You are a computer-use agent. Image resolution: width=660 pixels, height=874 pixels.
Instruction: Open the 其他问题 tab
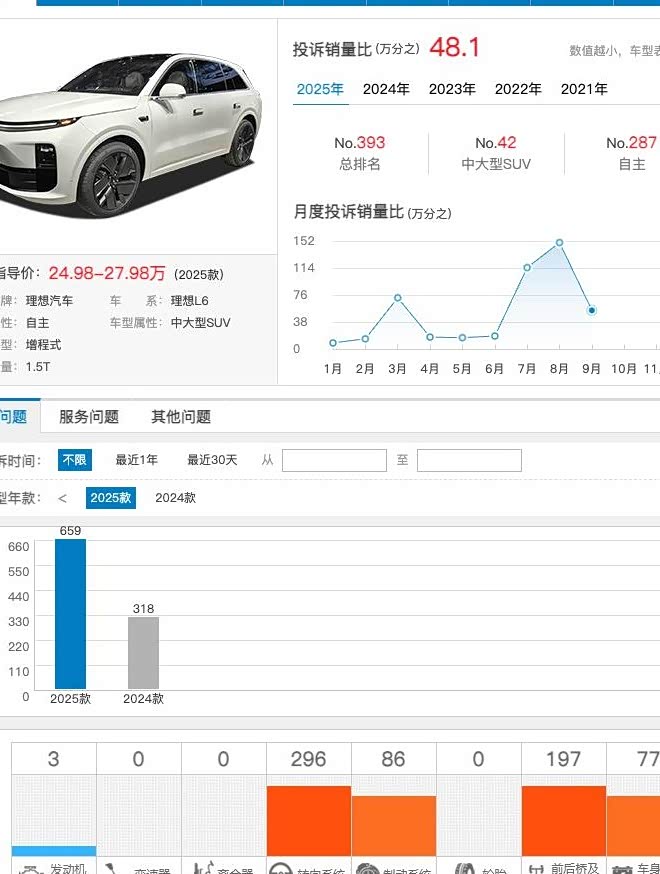point(181,416)
